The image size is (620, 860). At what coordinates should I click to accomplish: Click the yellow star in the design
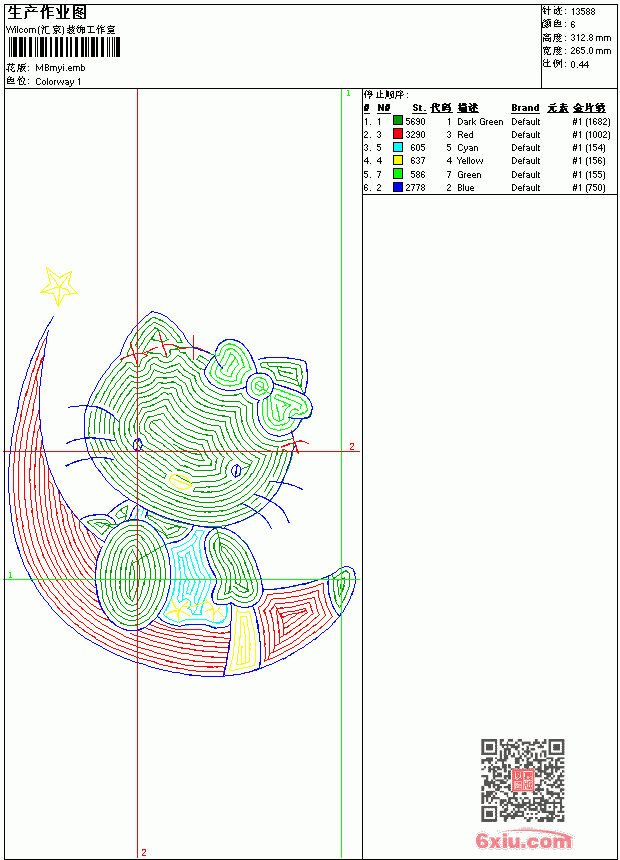(58, 286)
